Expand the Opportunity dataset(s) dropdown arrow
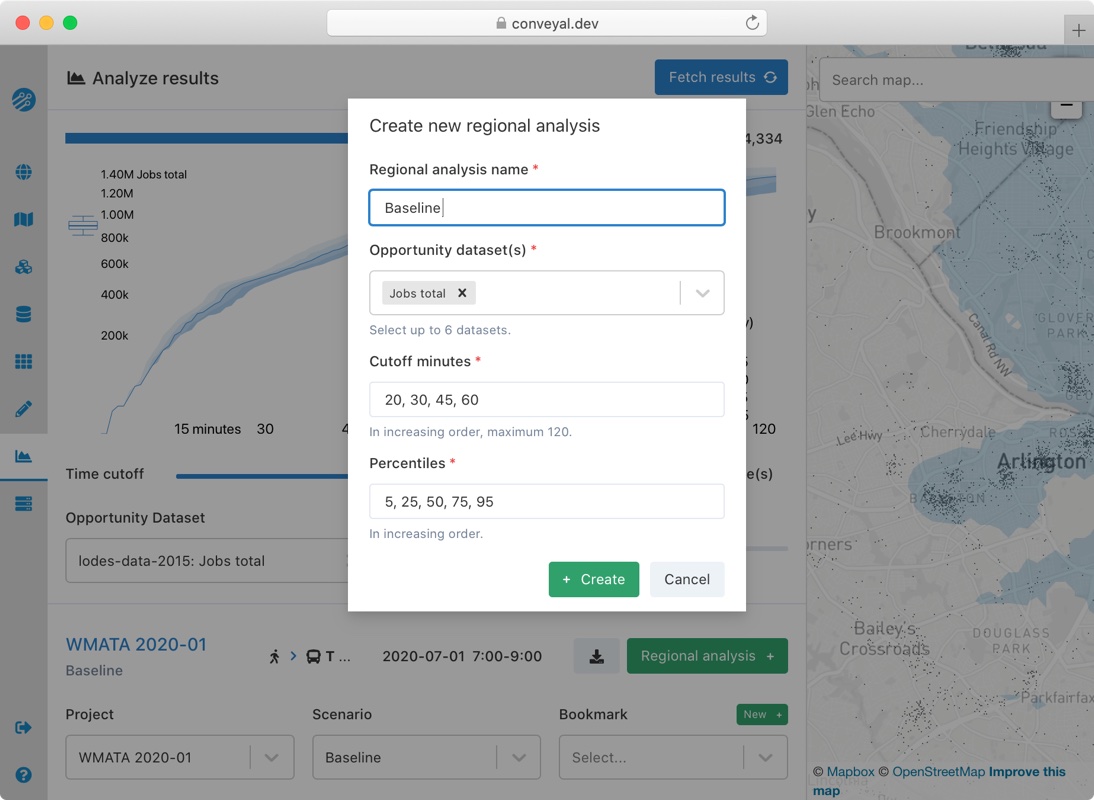 [702, 293]
